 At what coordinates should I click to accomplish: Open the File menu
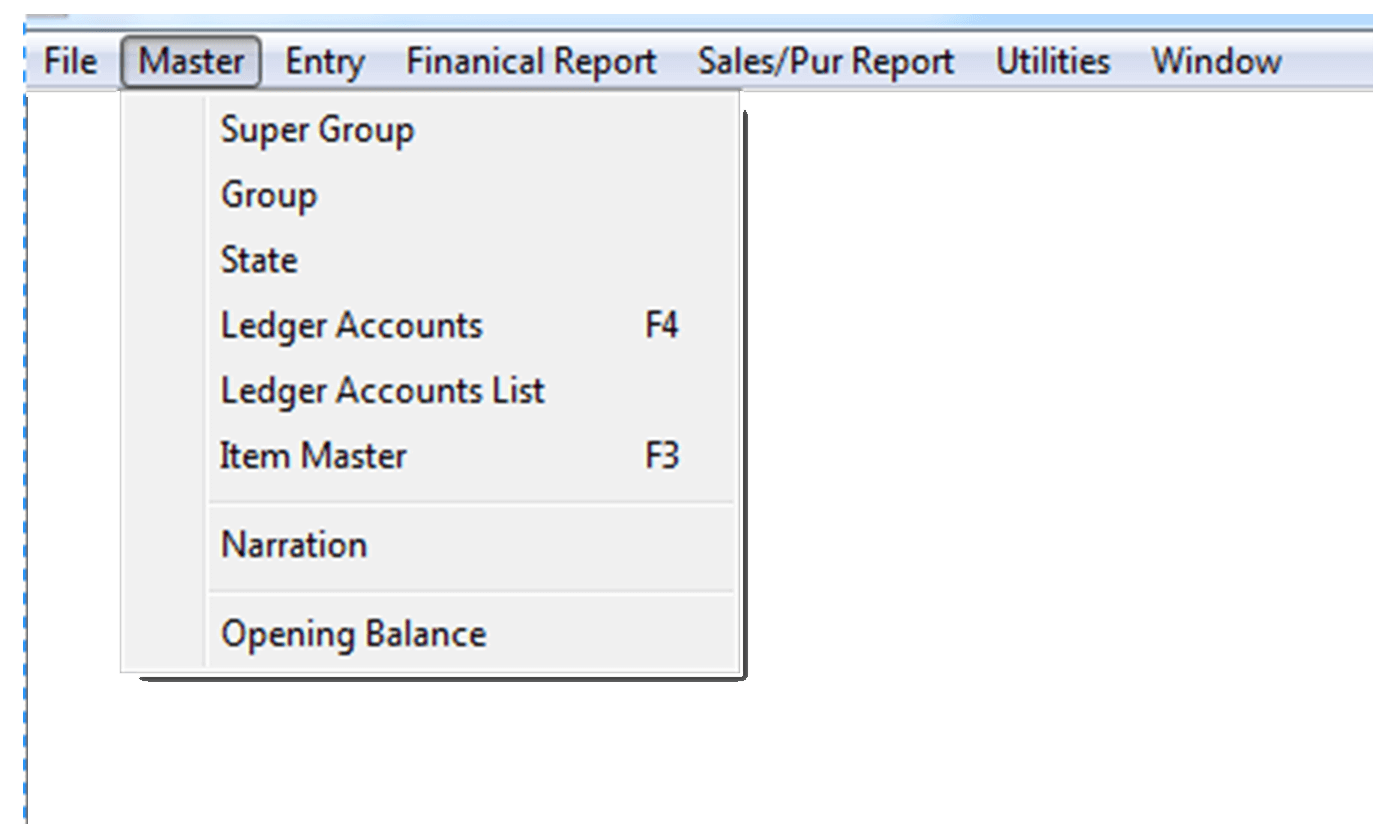tap(70, 62)
